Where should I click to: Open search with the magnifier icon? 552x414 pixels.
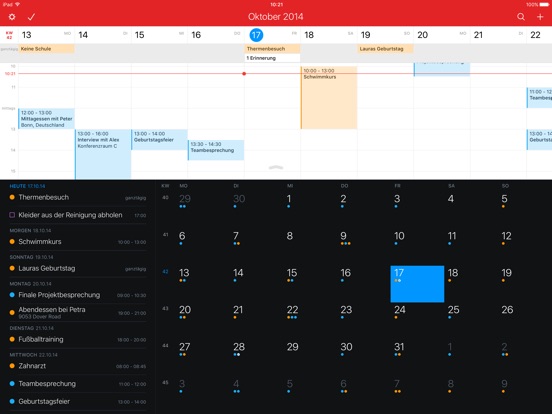(x=521, y=17)
